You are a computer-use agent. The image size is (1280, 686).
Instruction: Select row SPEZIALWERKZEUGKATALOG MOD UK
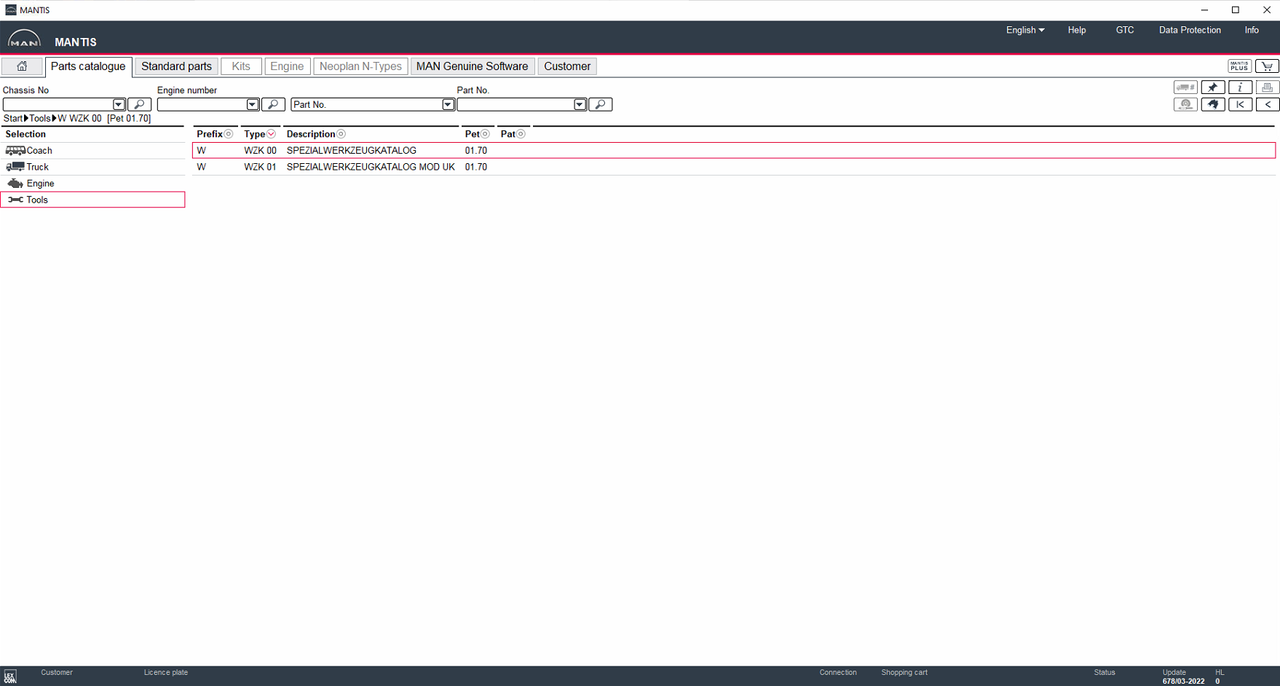point(734,167)
